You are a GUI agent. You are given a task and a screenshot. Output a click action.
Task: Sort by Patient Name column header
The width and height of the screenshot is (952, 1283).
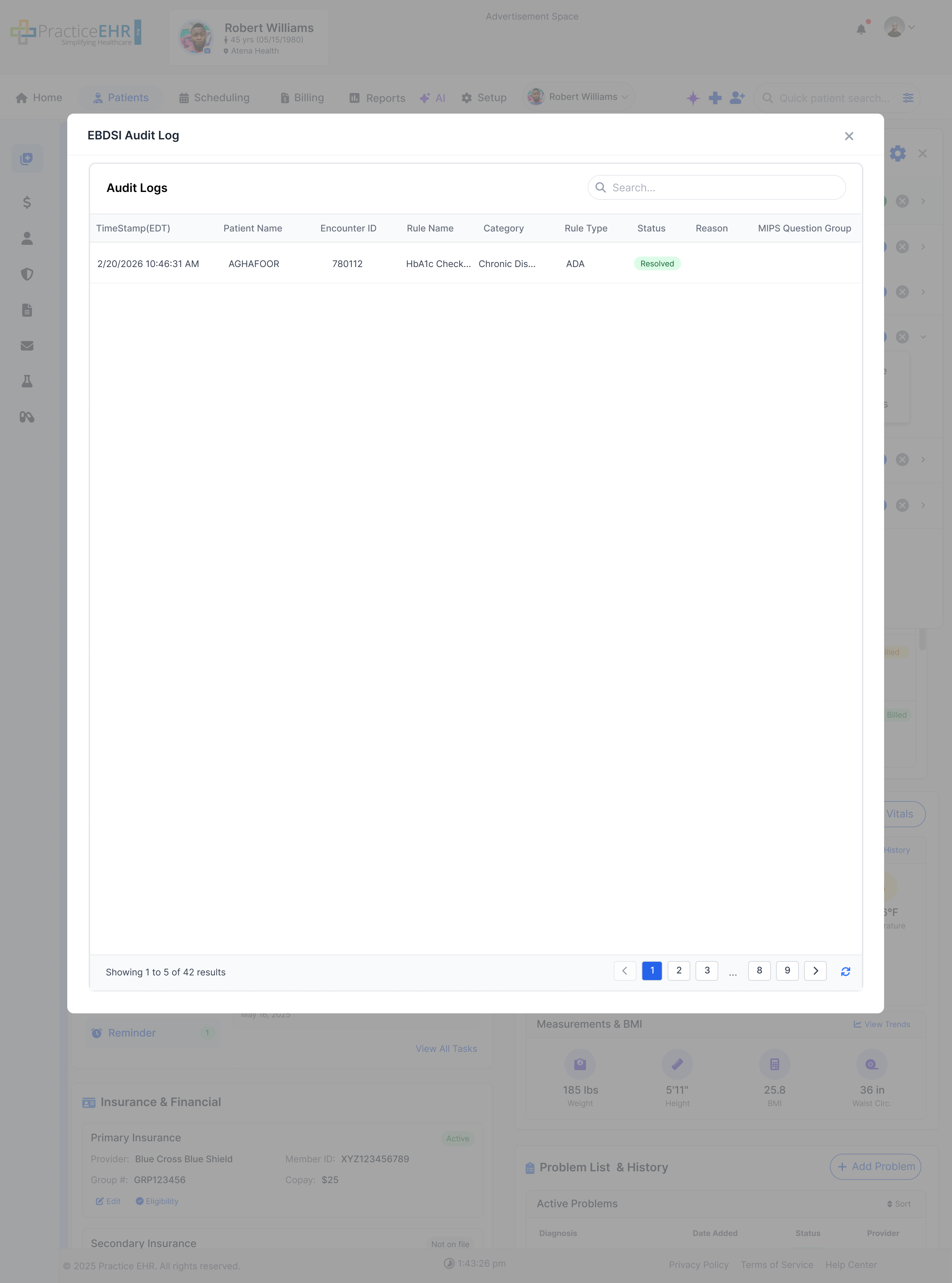pos(252,228)
